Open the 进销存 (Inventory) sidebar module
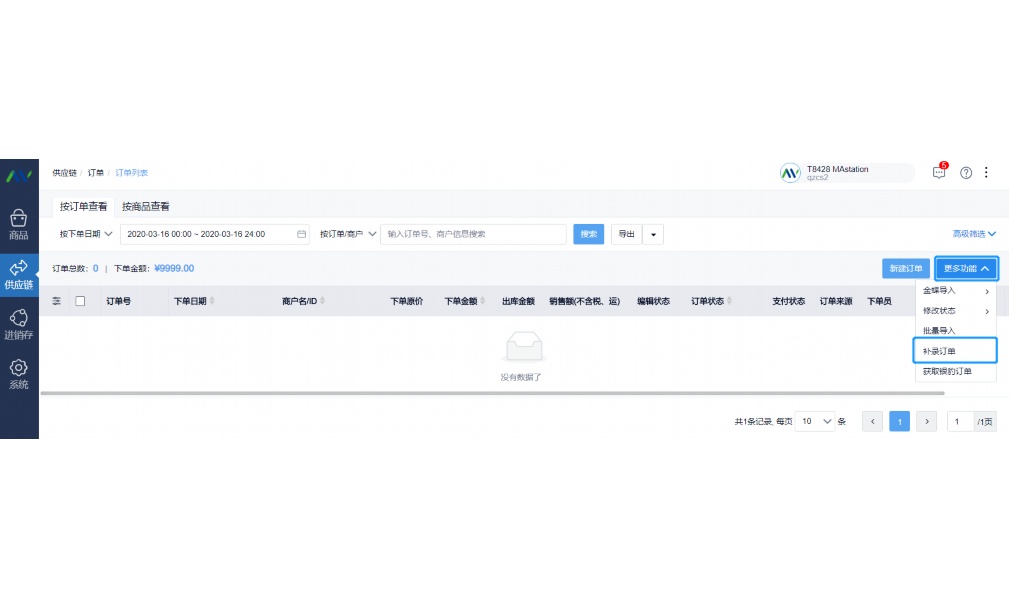This screenshot has height=598, width=1009. [x=19, y=322]
